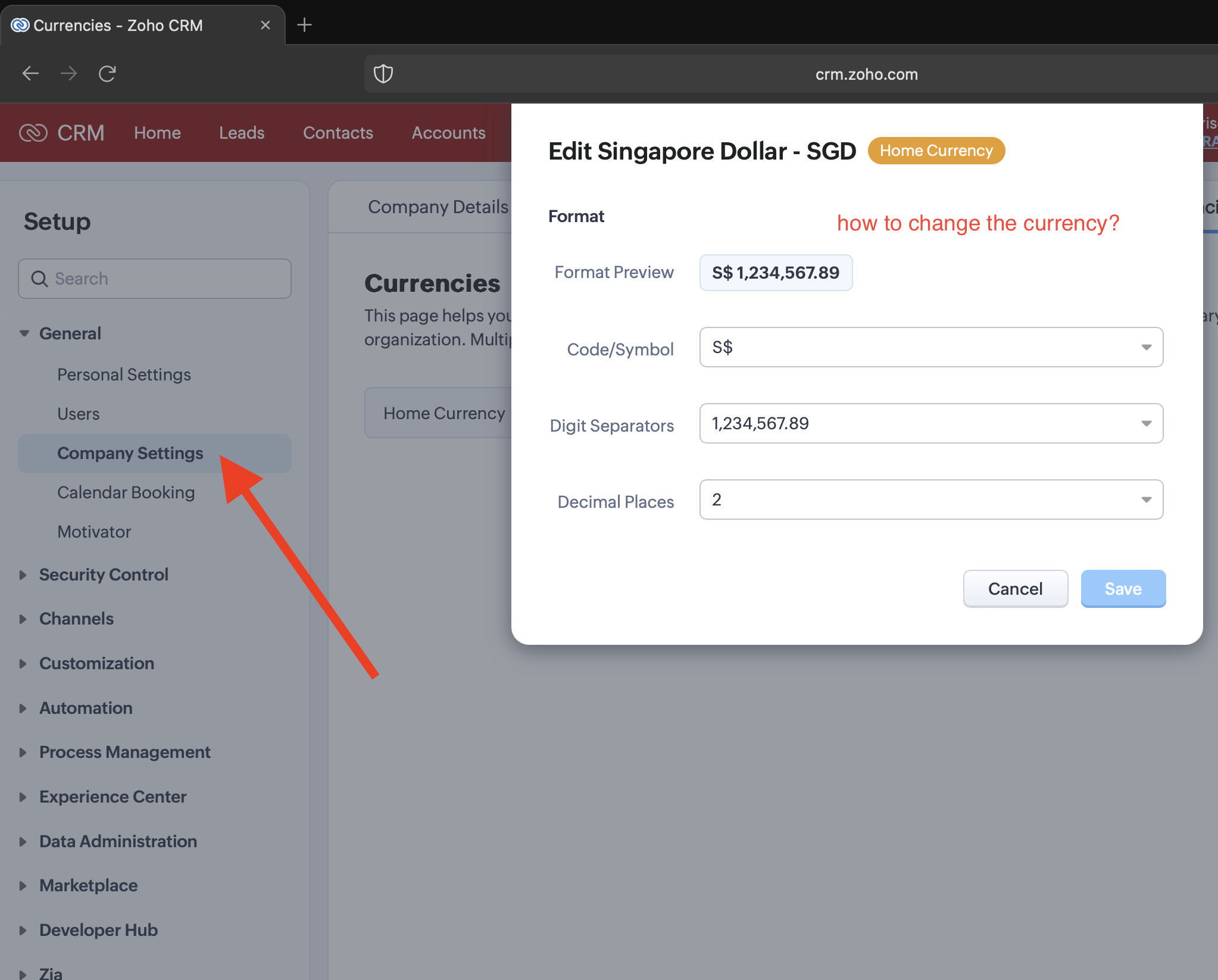The image size is (1218, 980).
Task: Select Personal Settings in sidebar
Action: (x=124, y=374)
